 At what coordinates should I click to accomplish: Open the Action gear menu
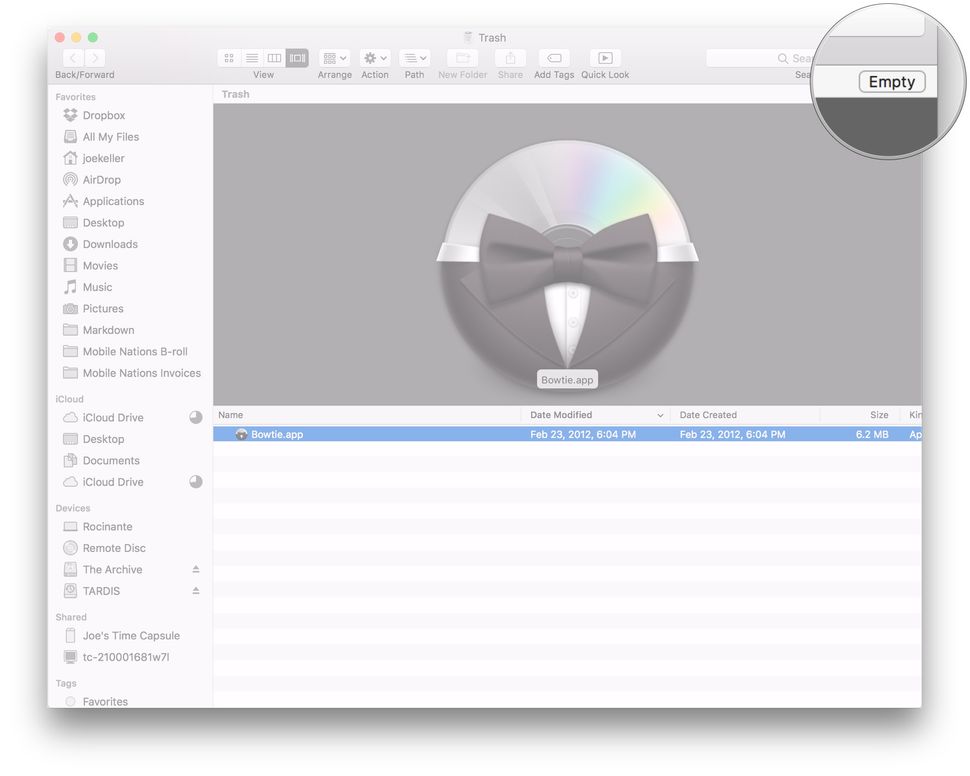coord(374,58)
